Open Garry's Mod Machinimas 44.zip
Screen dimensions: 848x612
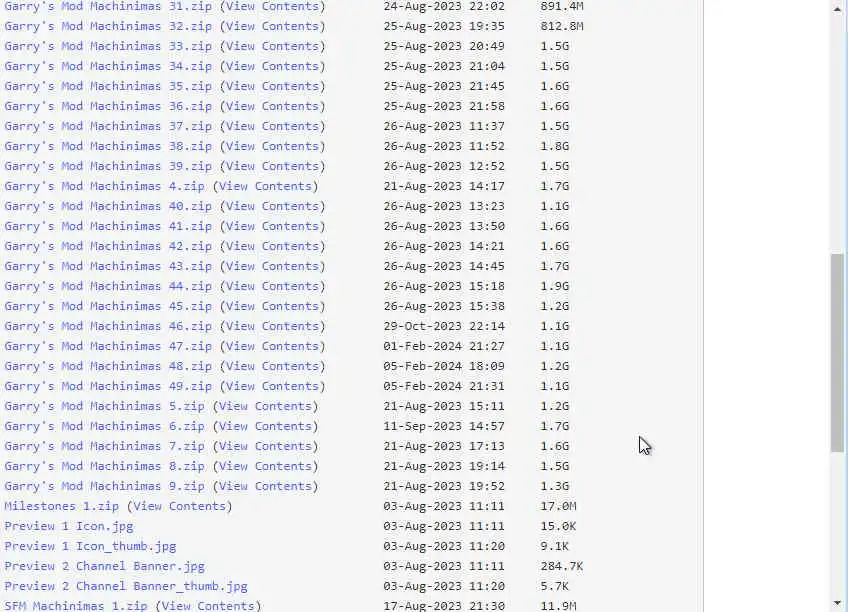pos(108,287)
